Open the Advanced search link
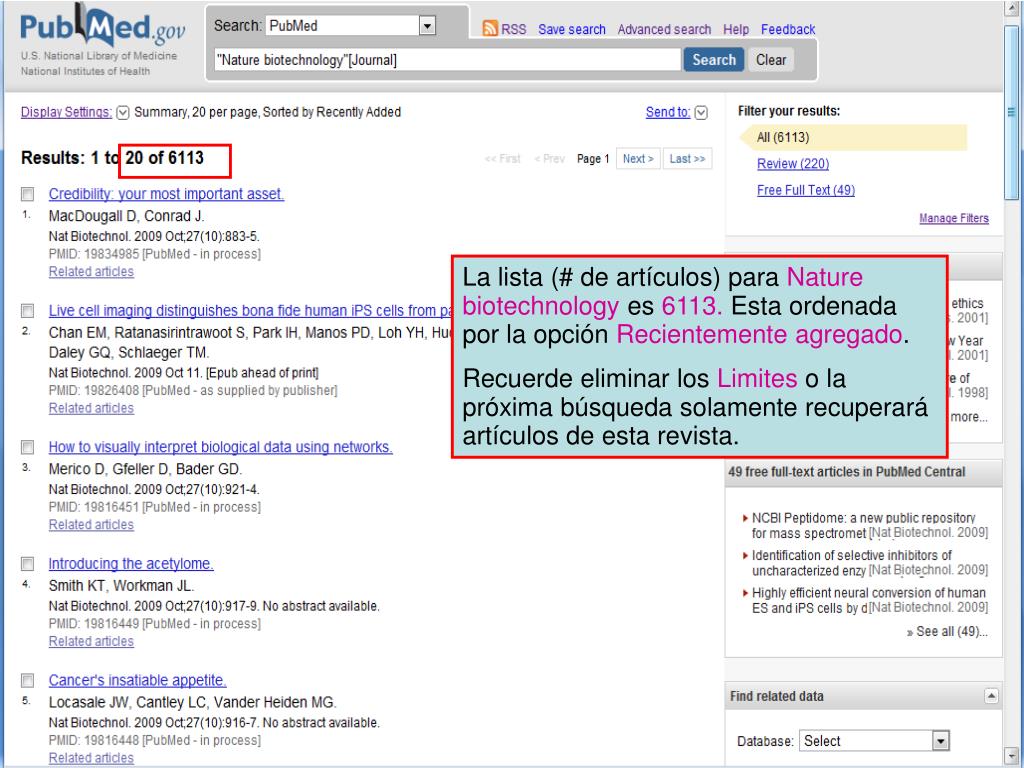Screen dimensions: 1024x768 664,29
